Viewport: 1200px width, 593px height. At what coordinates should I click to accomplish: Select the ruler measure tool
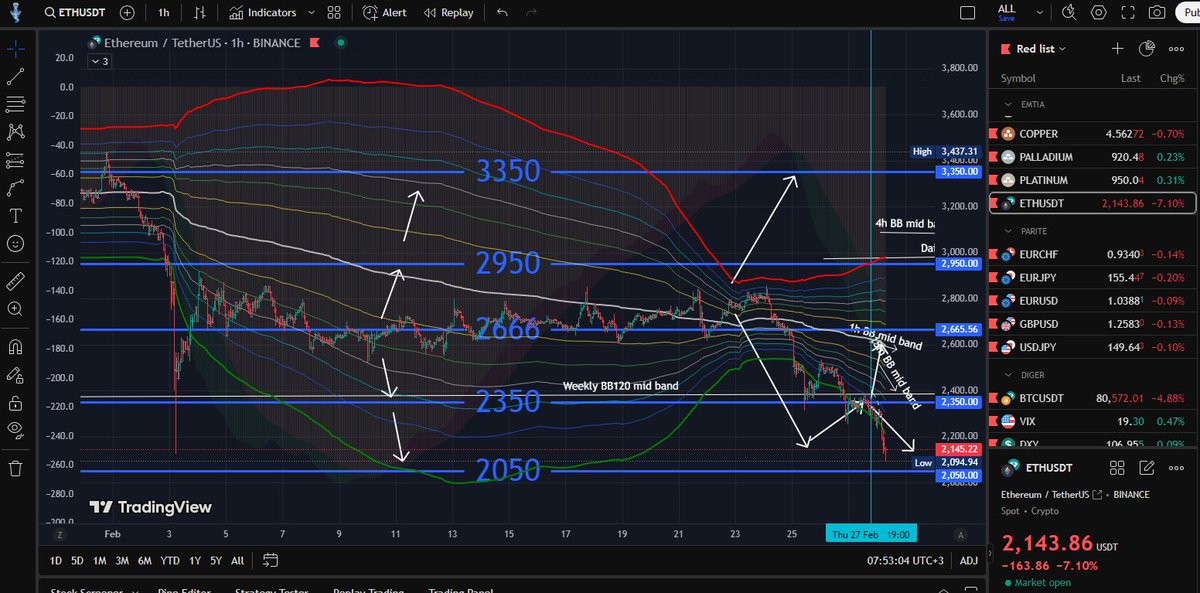15,281
